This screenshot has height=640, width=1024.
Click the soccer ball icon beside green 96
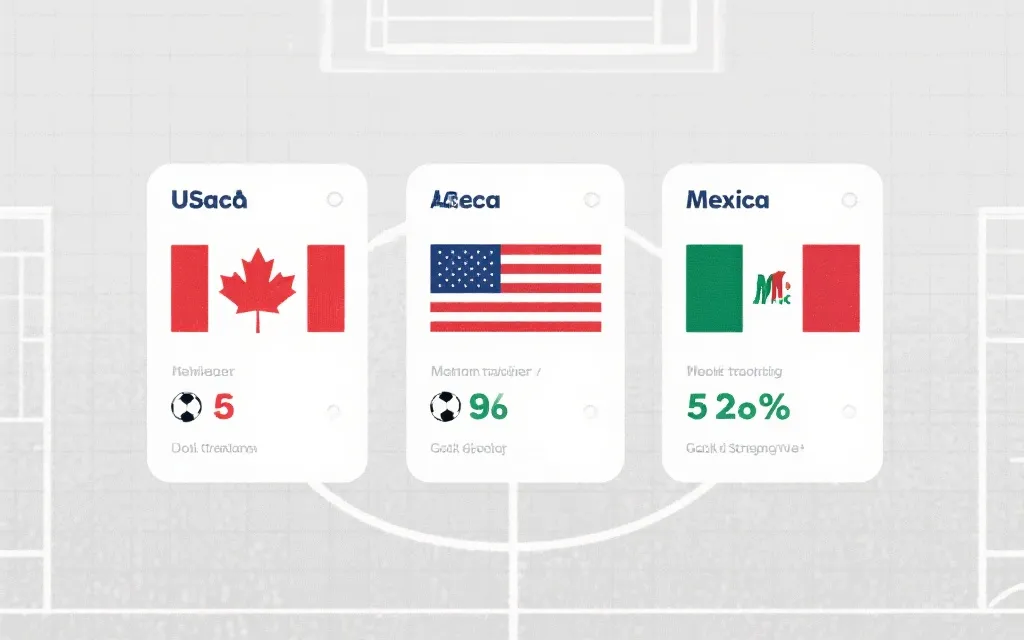click(x=445, y=407)
